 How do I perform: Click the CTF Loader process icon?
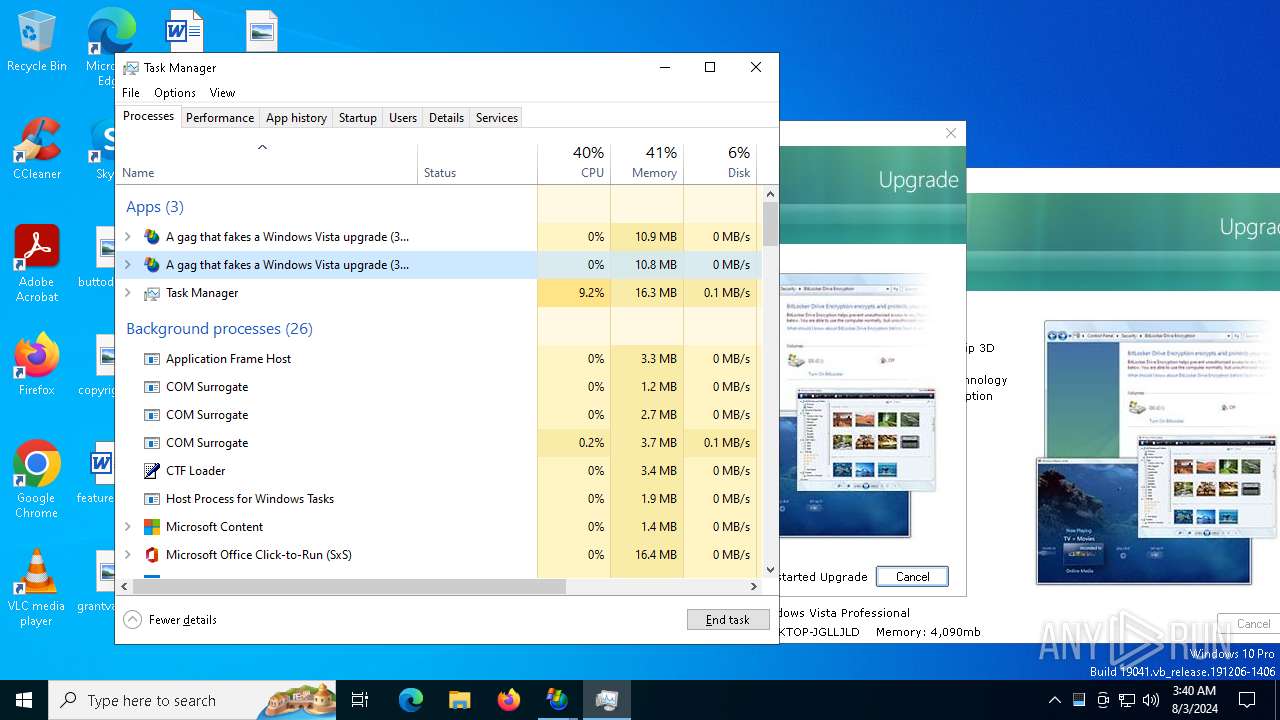coord(152,471)
